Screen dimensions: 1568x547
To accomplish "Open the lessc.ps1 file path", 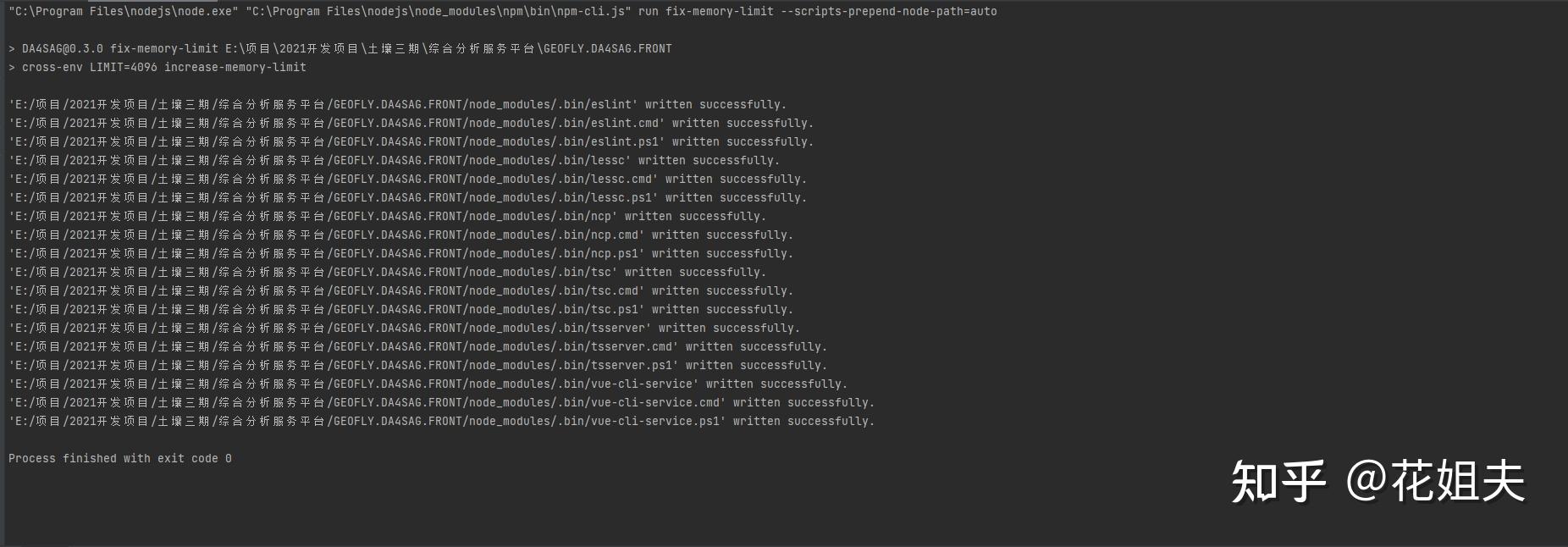I will coord(334,198).
